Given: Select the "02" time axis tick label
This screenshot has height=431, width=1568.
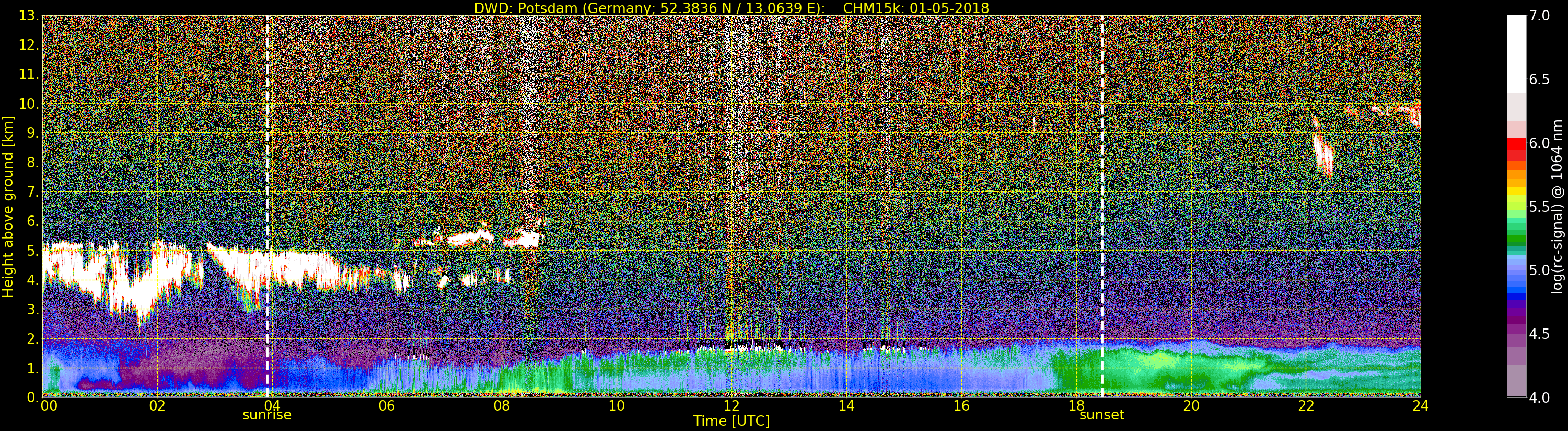Looking at the screenshot, I should [x=157, y=405].
